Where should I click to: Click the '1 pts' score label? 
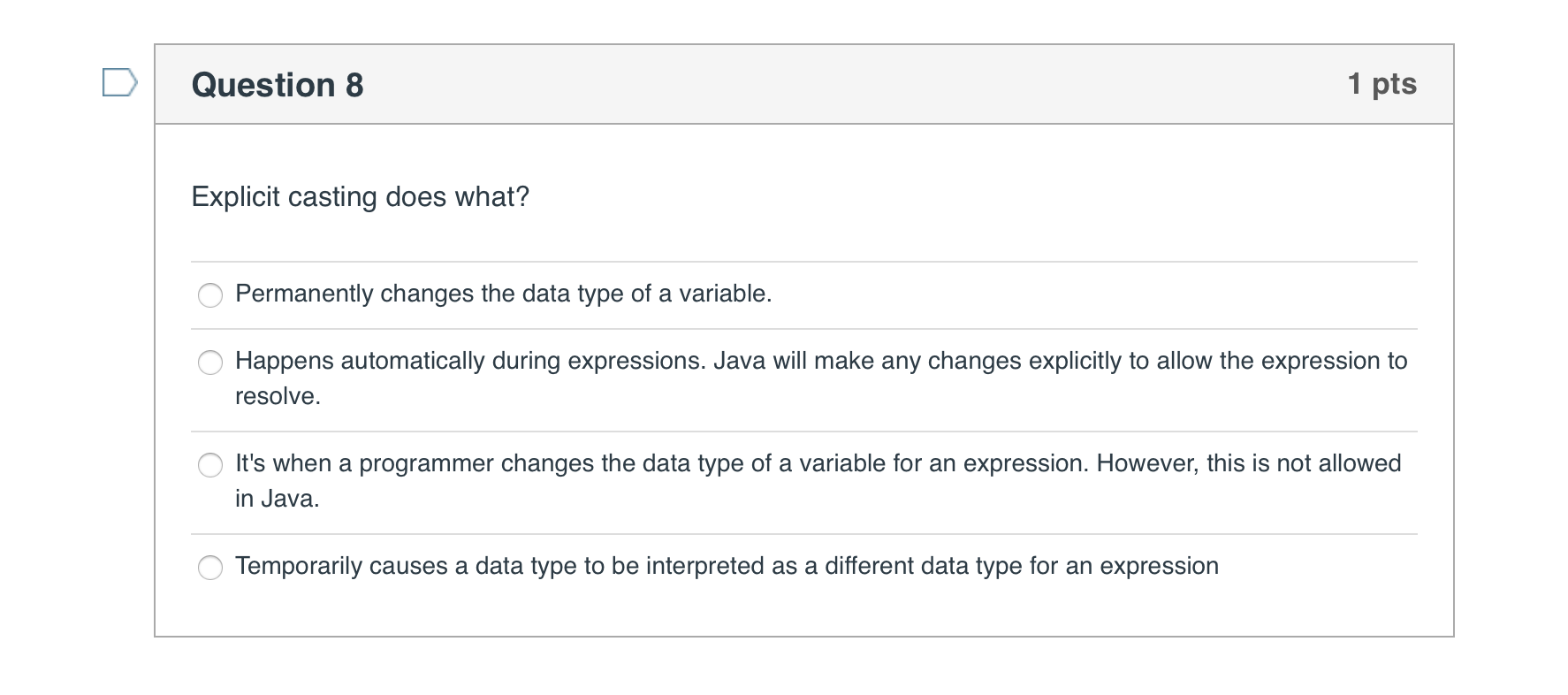point(1382,84)
